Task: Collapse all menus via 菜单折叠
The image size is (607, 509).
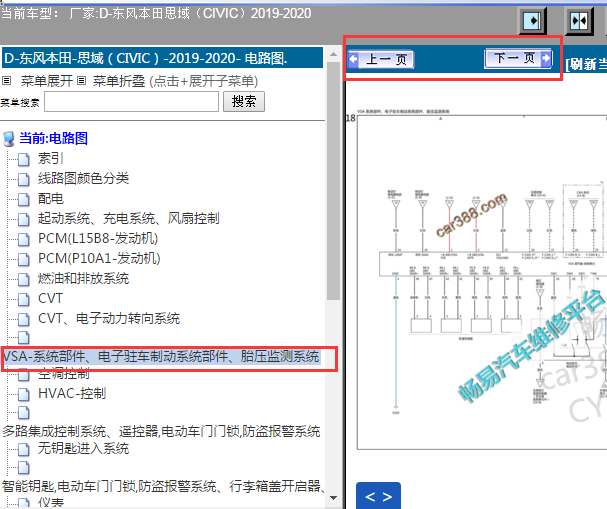Action: point(119,81)
